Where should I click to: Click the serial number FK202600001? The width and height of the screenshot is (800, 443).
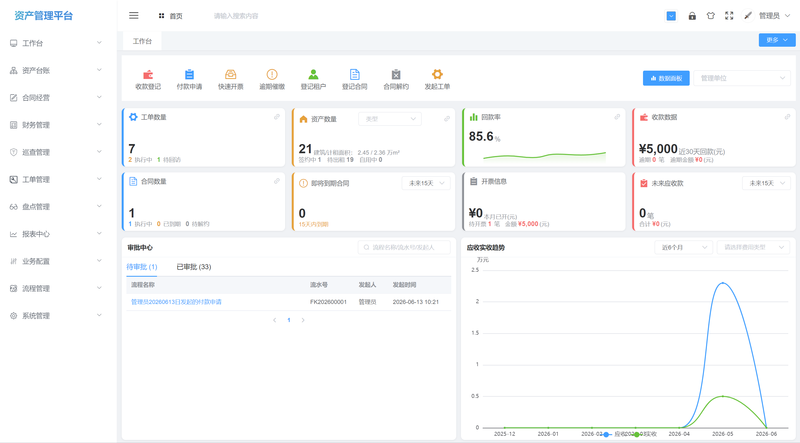(328, 302)
